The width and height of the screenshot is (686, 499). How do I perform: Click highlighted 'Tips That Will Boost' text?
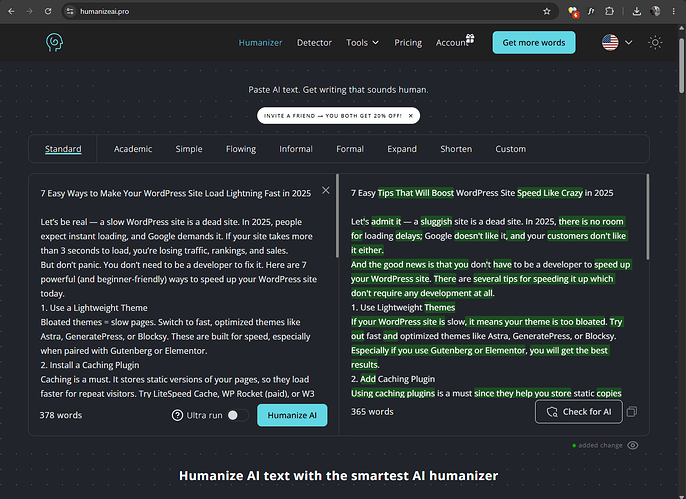(x=416, y=193)
